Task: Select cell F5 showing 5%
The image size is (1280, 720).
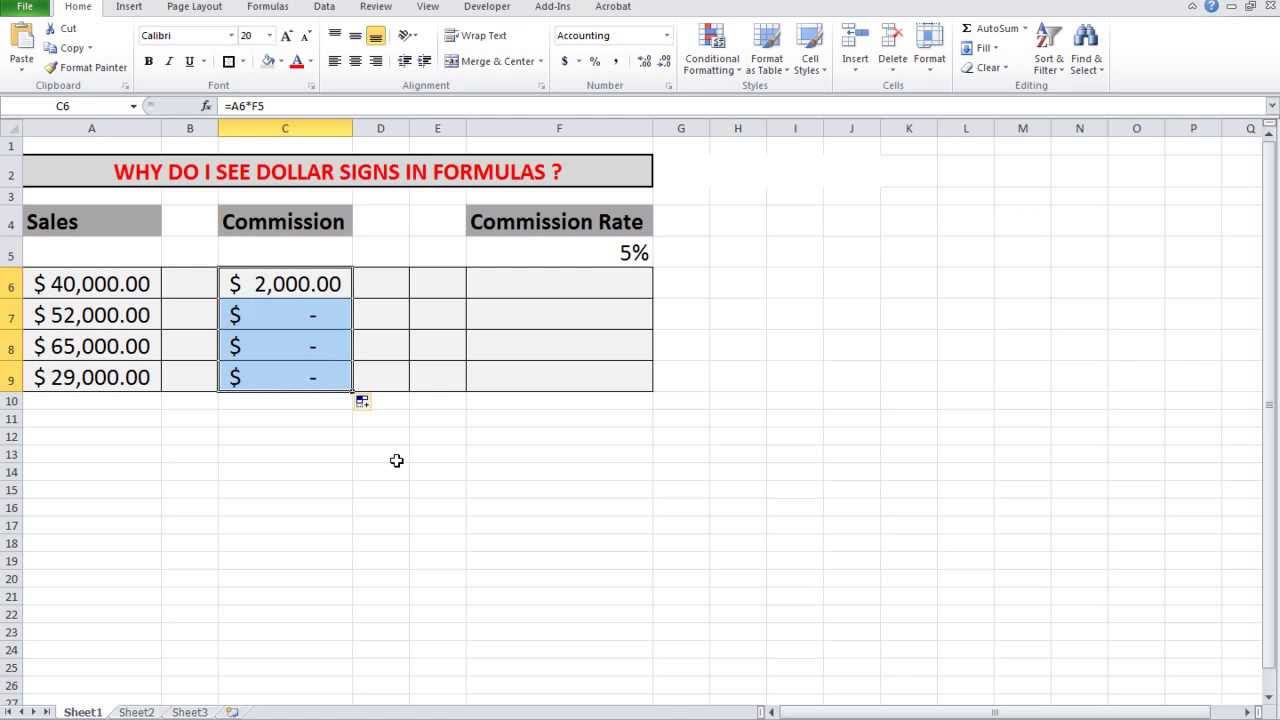Action: tap(559, 253)
